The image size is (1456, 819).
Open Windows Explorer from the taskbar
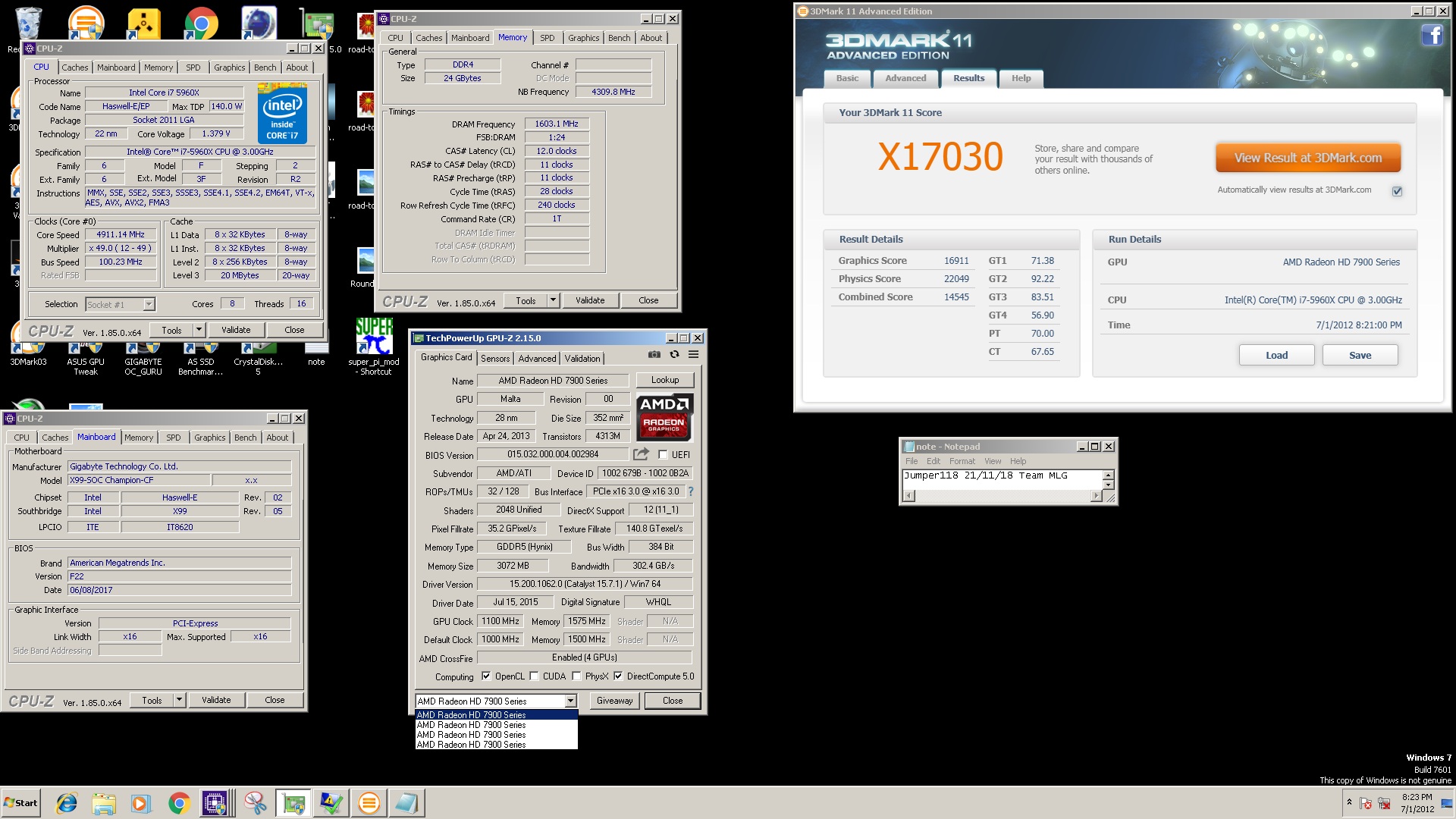104,803
